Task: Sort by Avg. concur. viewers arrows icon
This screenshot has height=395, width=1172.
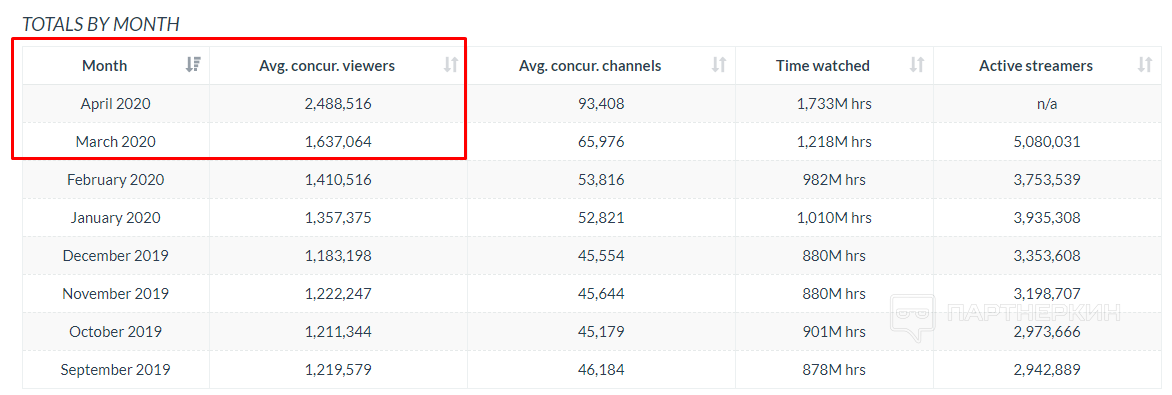Action: (x=451, y=65)
